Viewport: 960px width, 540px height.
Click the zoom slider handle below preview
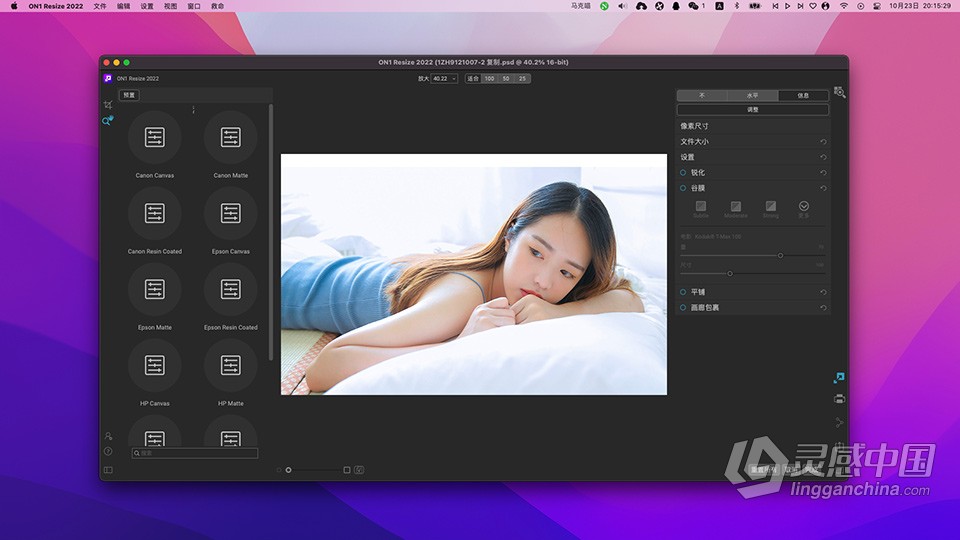click(288, 470)
